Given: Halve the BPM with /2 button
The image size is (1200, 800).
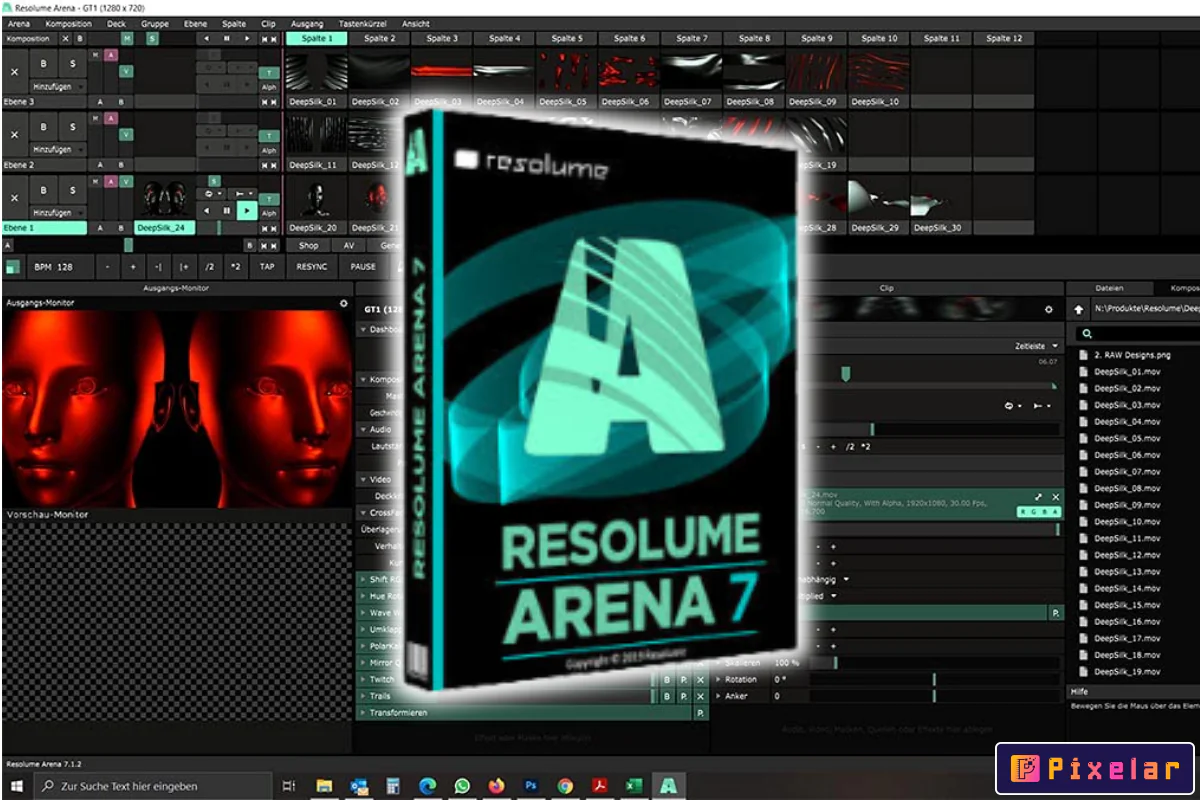Looking at the screenshot, I should pos(210,267).
